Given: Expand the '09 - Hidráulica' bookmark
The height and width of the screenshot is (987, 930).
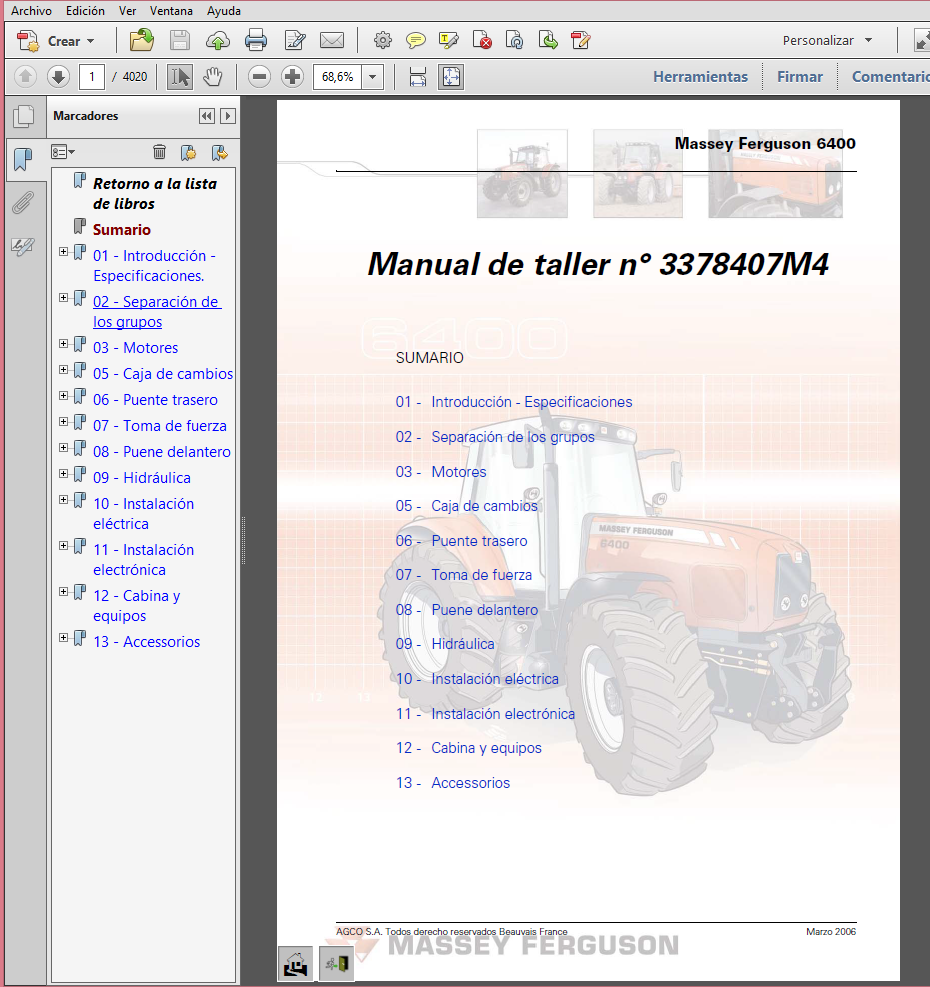Looking at the screenshot, I should click(x=64, y=473).
